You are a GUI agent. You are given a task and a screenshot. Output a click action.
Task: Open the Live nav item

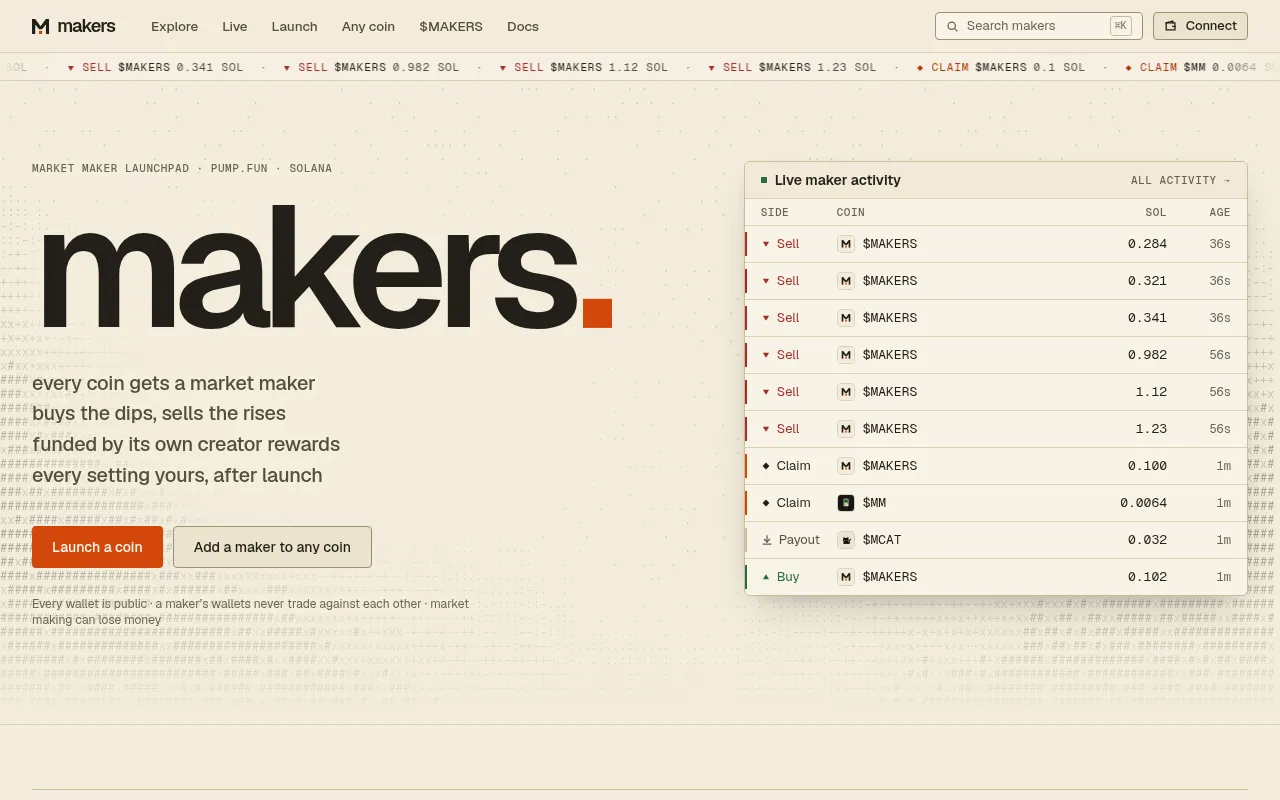235,26
